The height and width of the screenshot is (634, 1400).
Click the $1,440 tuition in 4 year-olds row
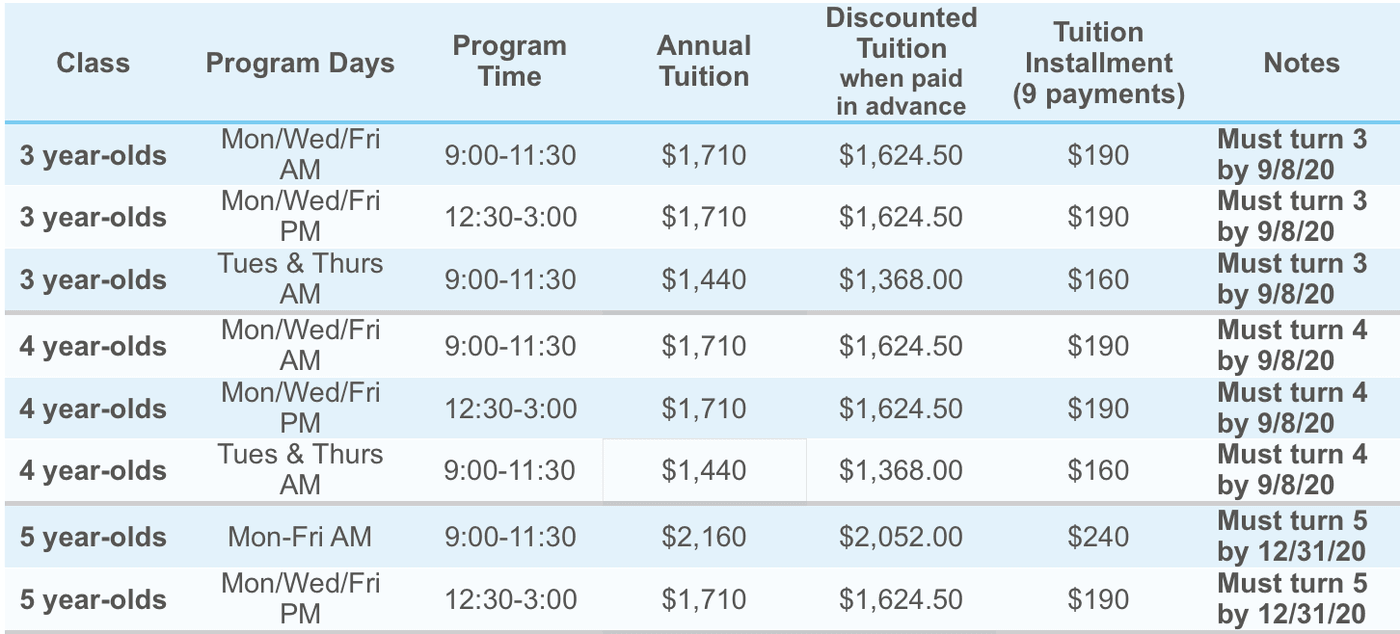tap(703, 470)
